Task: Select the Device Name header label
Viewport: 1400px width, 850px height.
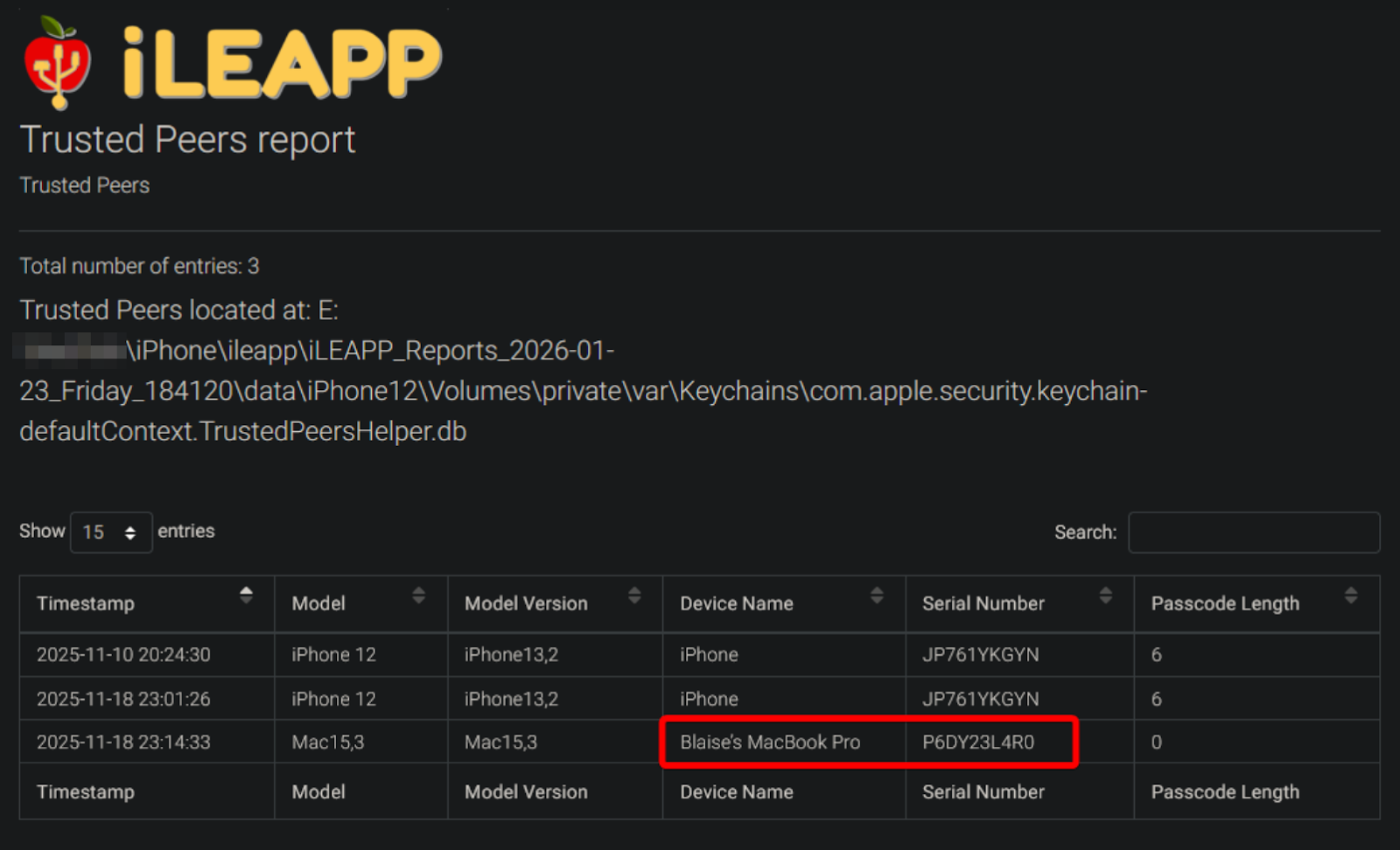Action: pos(737,603)
